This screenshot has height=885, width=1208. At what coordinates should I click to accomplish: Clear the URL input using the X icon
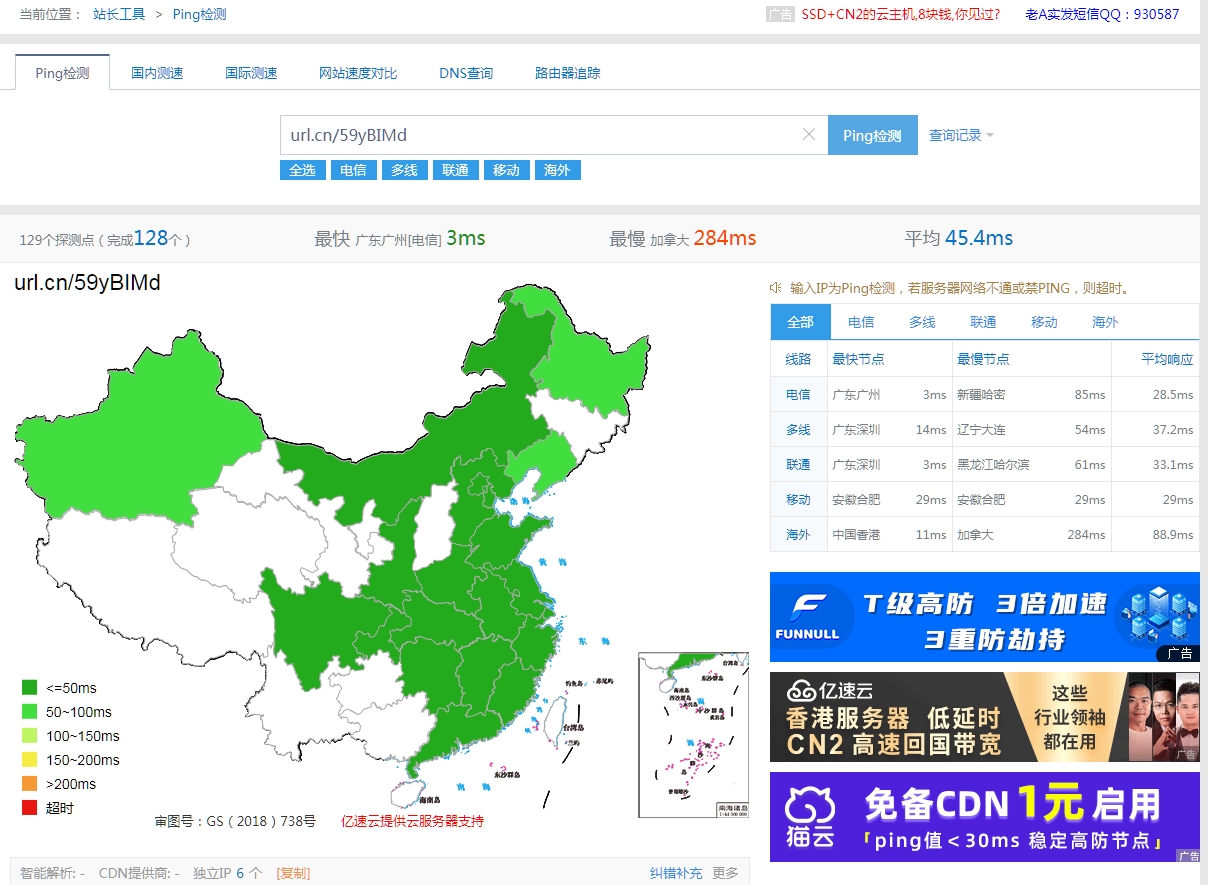(x=809, y=134)
